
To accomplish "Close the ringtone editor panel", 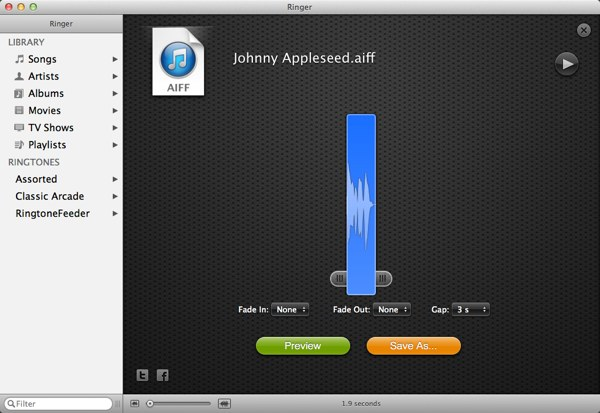I will click(584, 30).
